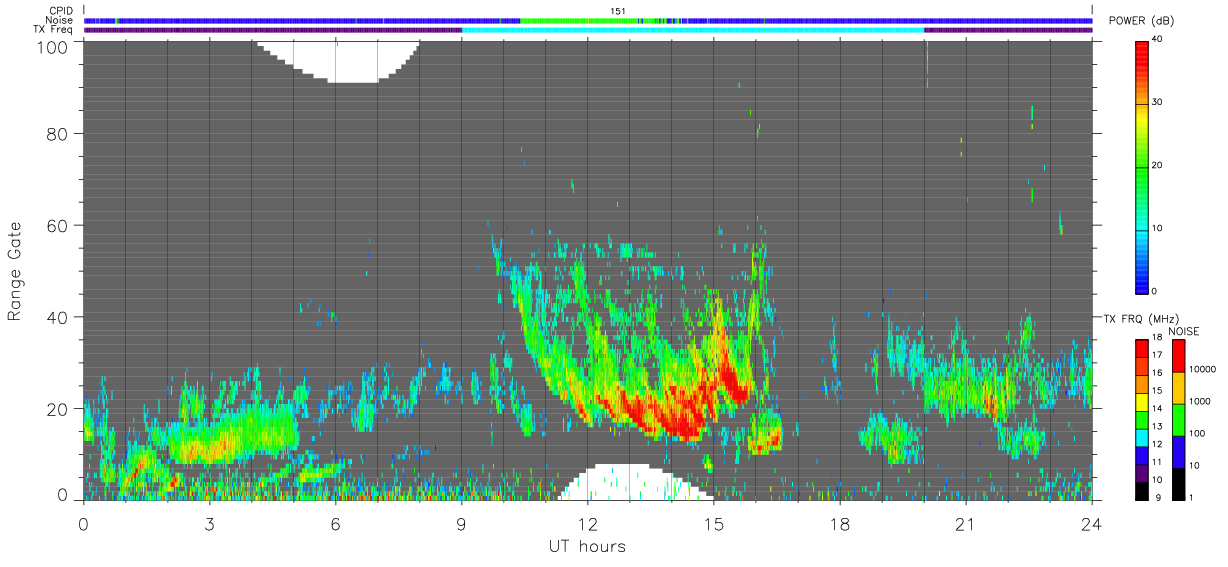Click range gate tick 40
Image resolution: width=1228 pixels, height=567 pixels.
57,317
